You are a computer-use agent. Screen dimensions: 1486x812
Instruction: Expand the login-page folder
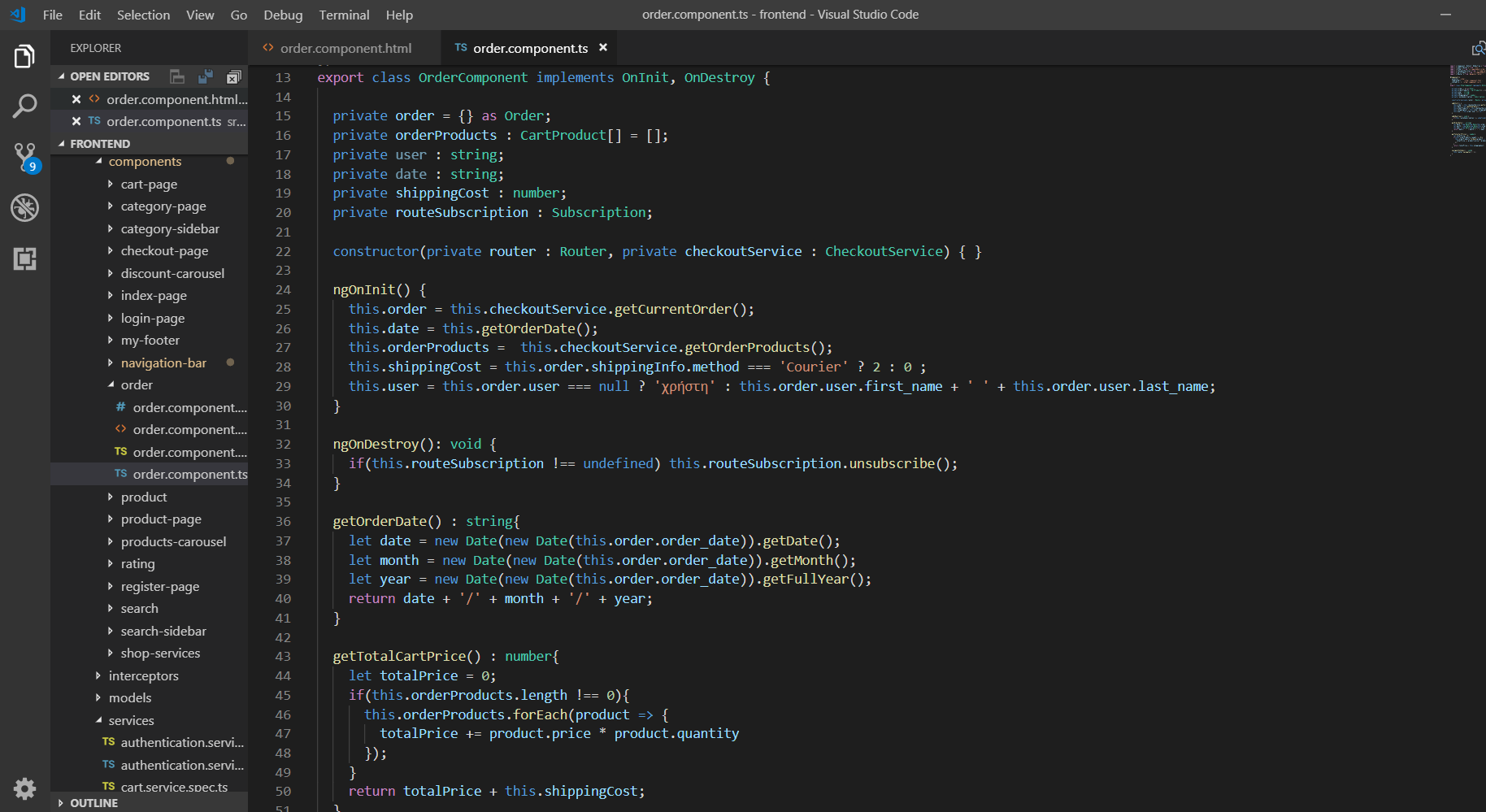[x=149, y=319]
